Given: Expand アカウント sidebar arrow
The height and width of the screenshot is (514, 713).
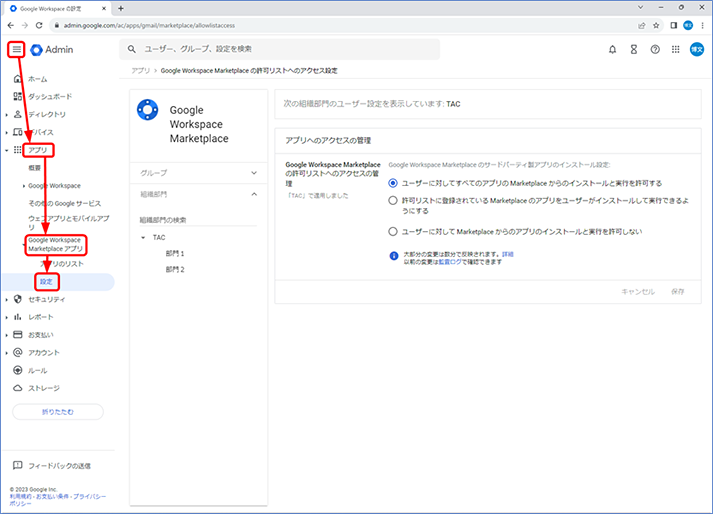Looking at the screenshot, I should [6, 353].
